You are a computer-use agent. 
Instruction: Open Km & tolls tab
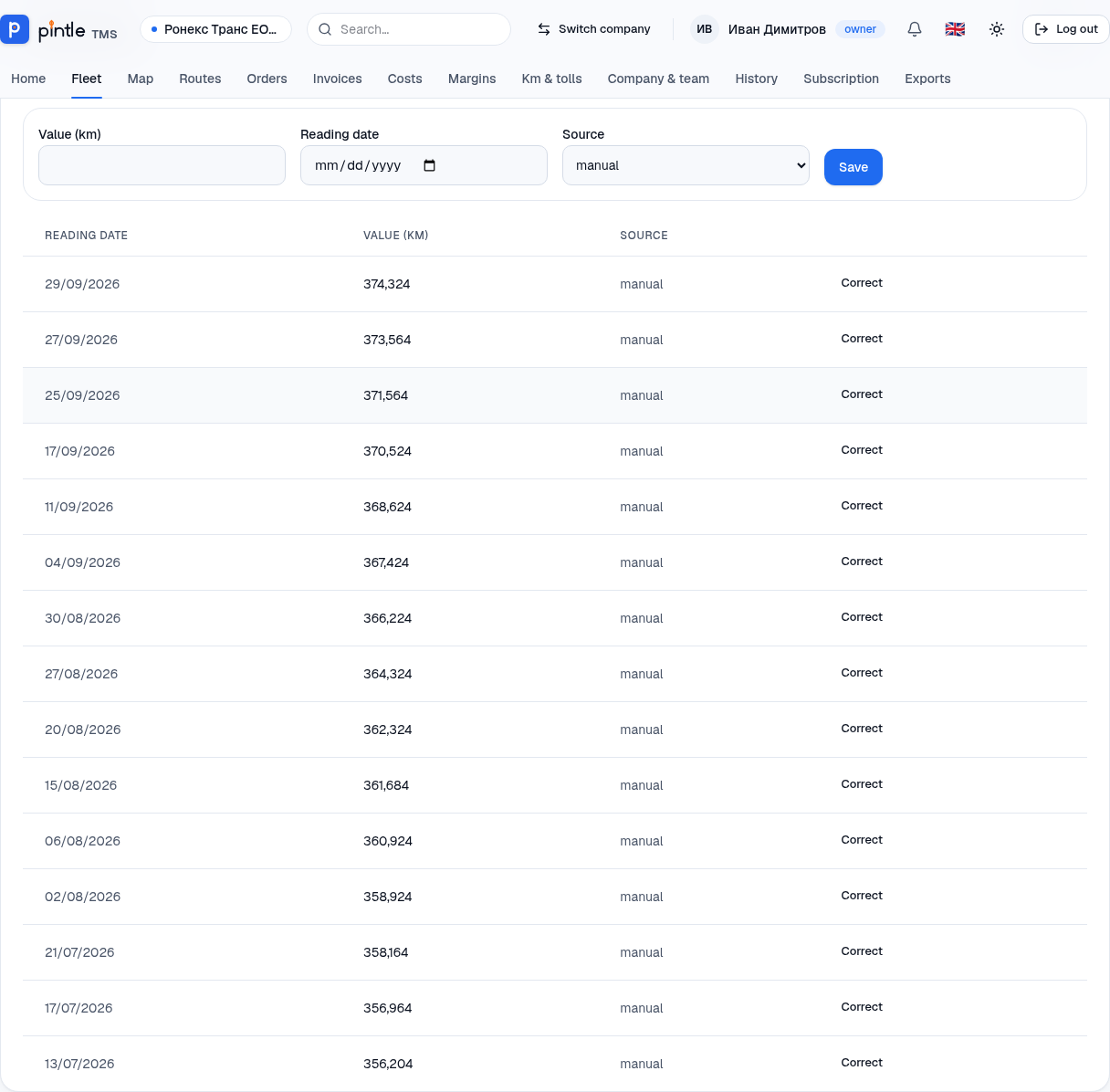click(552, 79)
